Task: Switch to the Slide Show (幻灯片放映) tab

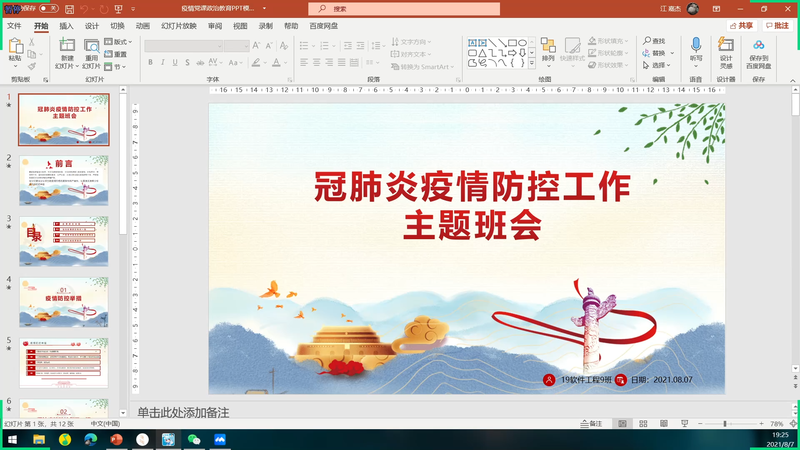Action: [179, 26]
